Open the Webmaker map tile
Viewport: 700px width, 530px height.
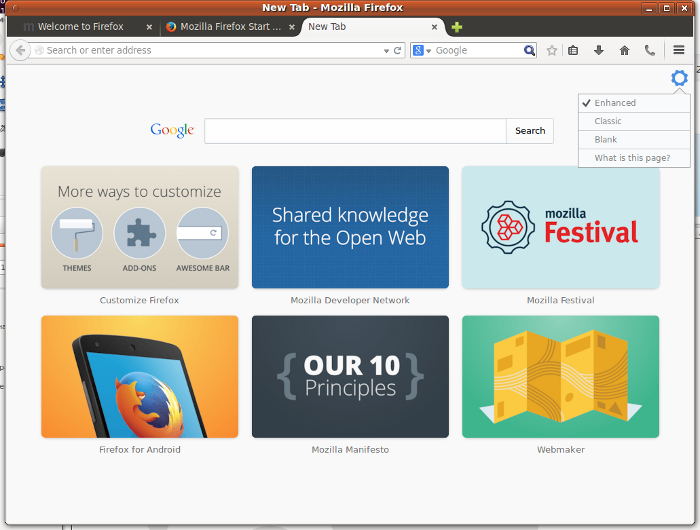pyautogui.click(x=561, y=377)
